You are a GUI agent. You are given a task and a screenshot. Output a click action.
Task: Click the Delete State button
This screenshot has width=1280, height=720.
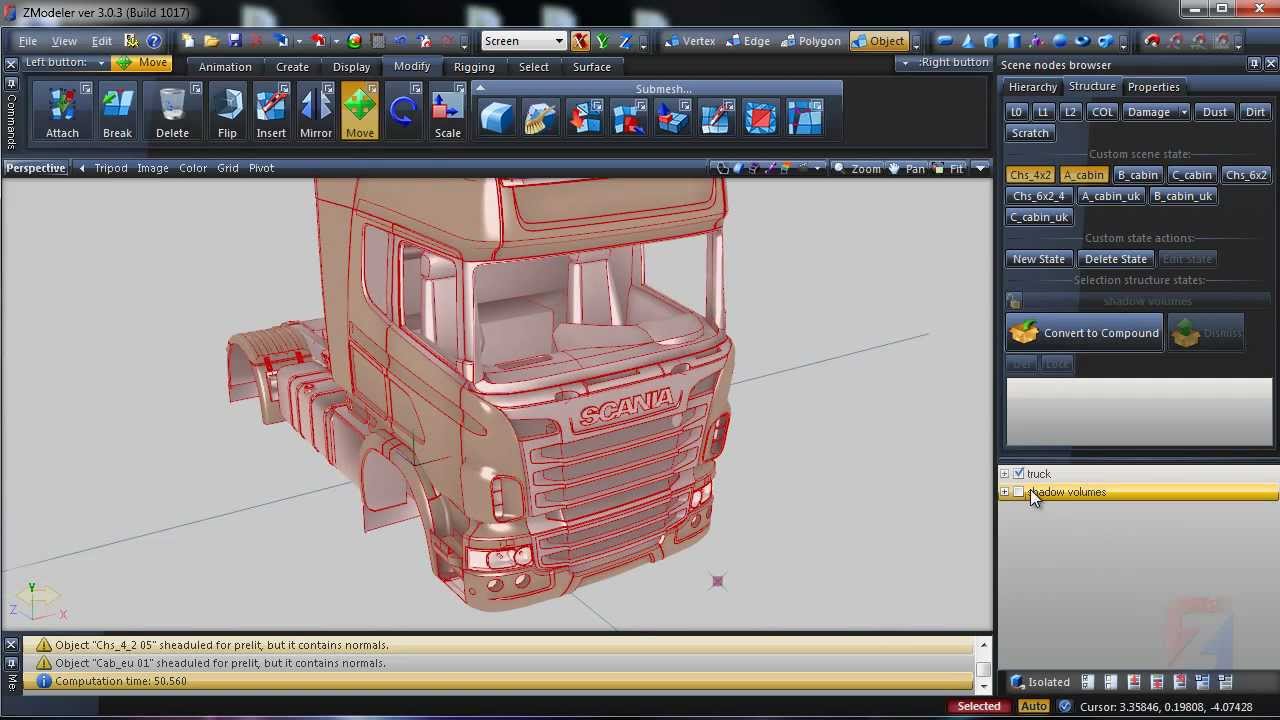point(1115,259)
